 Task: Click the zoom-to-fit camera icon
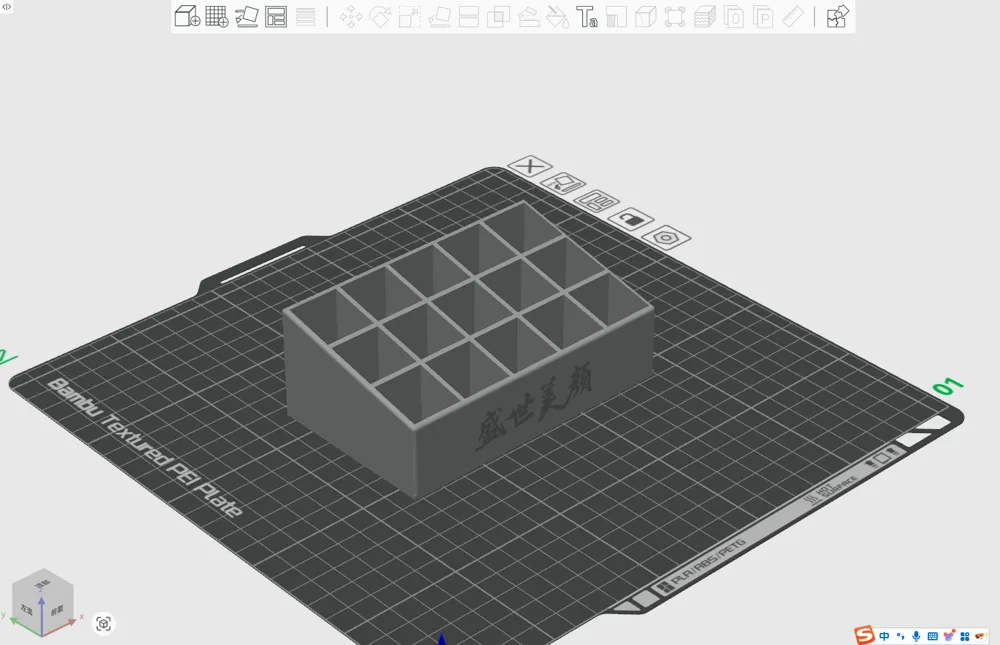(103, 623)
